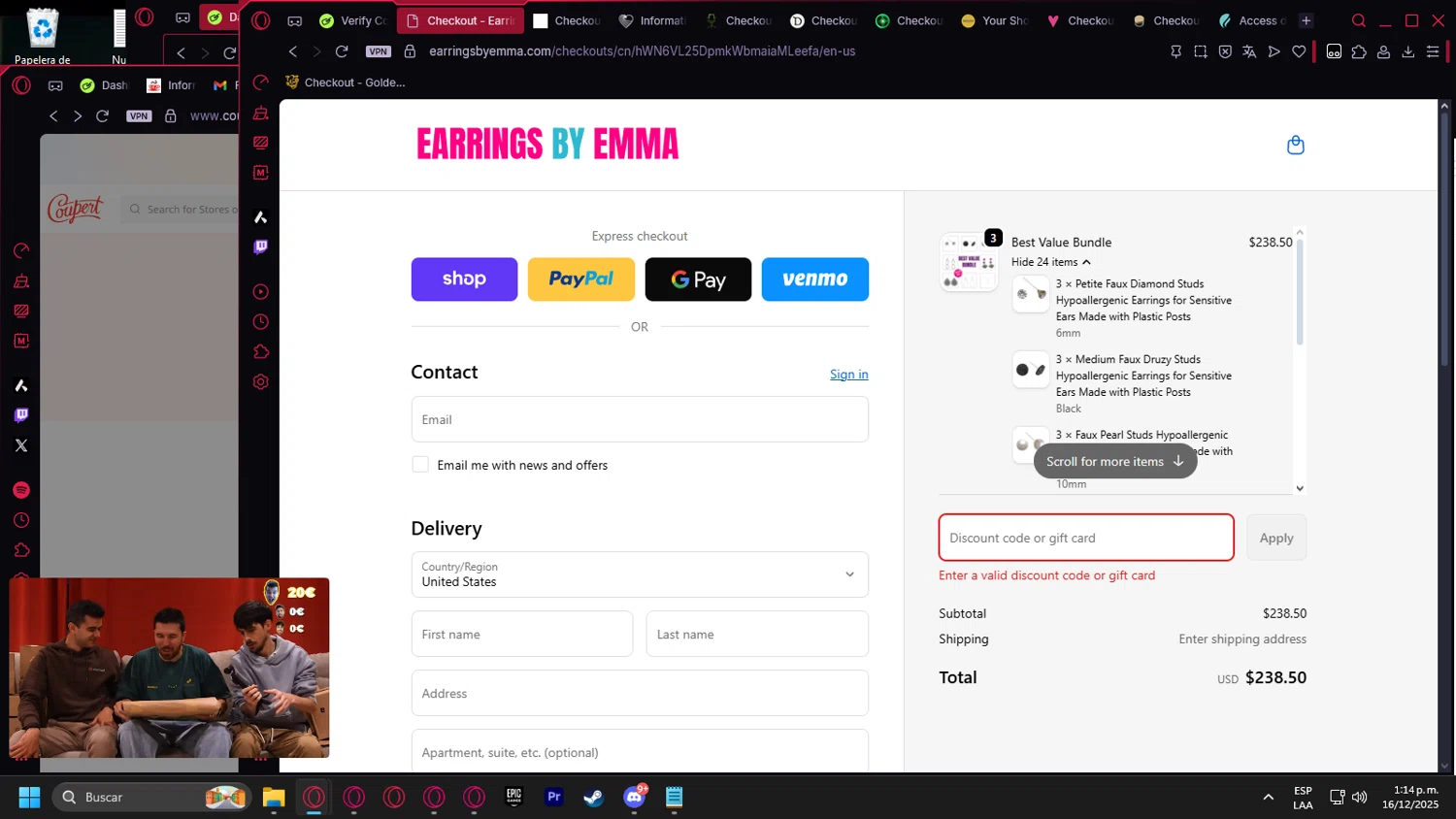Open the Player in front window sidebar

pos(260,292)
